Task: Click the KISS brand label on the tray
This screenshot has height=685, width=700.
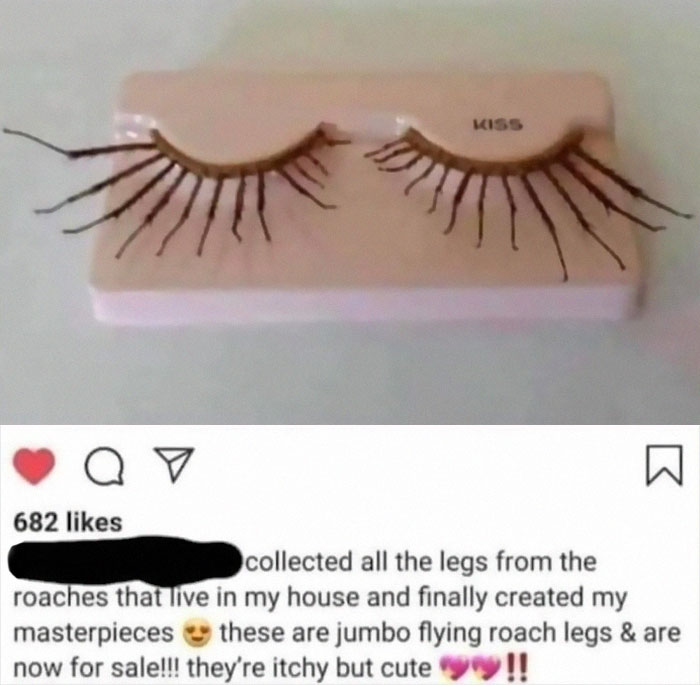Action: 497,124
